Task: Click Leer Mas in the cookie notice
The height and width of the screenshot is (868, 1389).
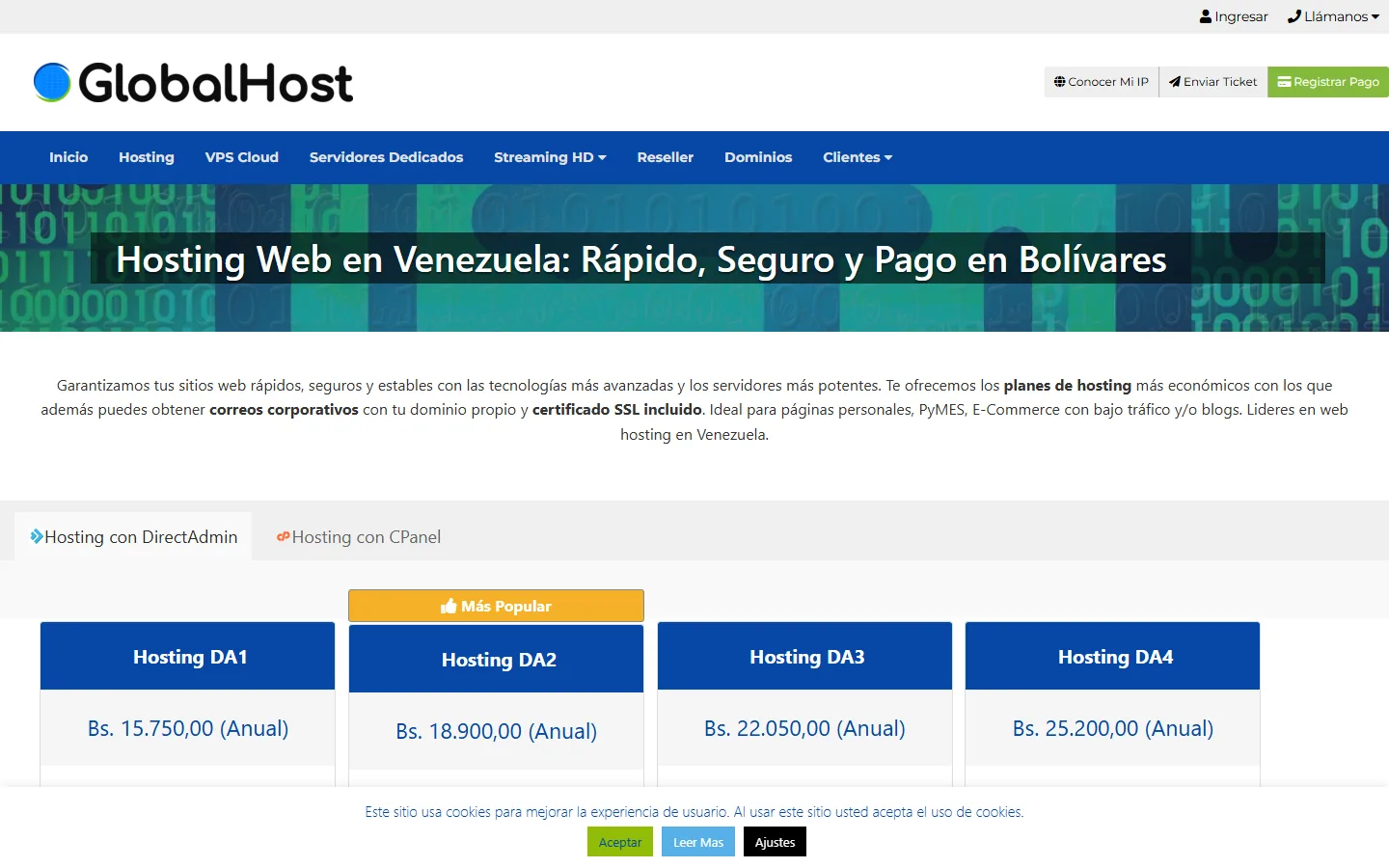Action: point(697,841)
